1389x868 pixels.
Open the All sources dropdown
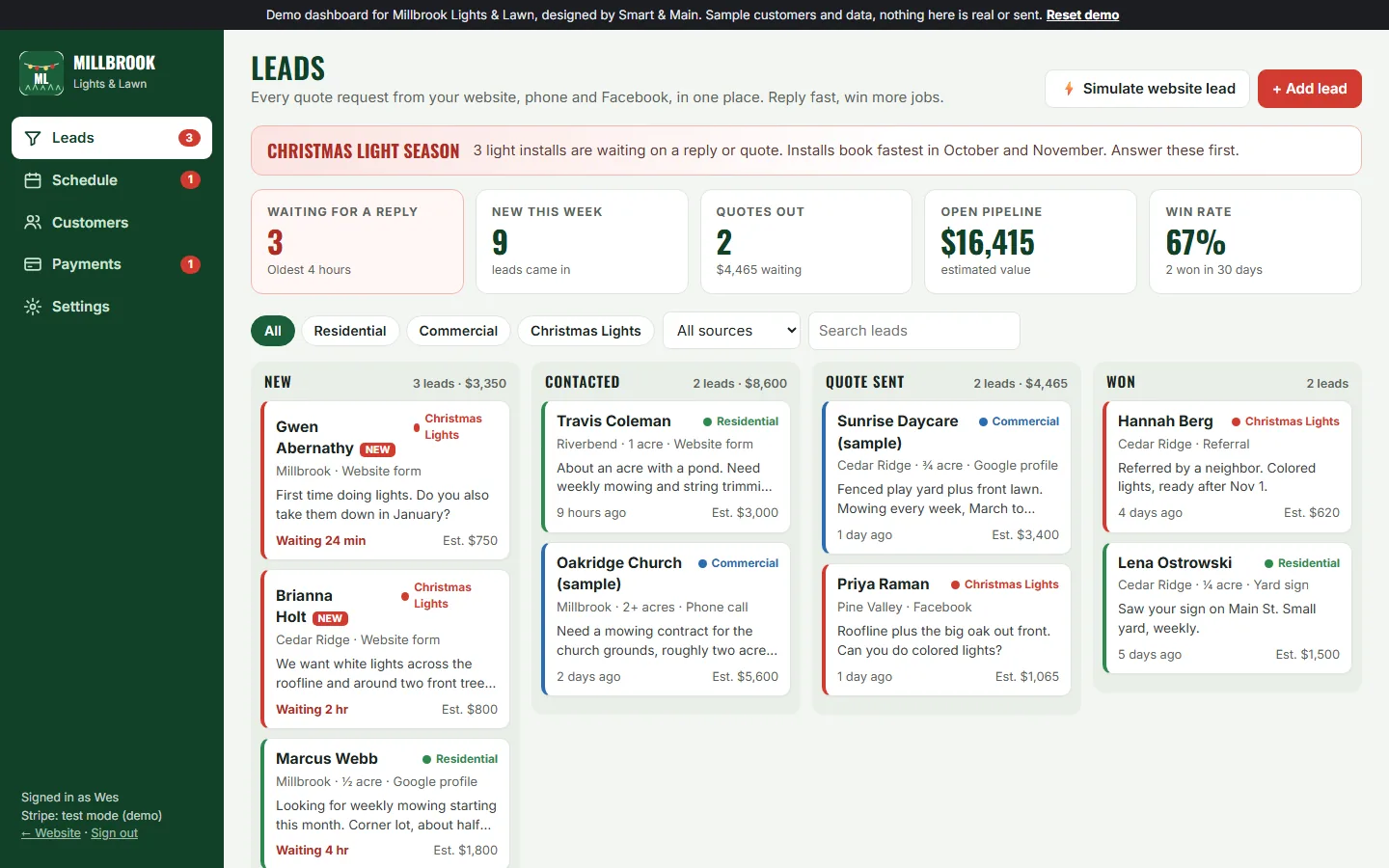pyautogui.click(x=731, y=331)
